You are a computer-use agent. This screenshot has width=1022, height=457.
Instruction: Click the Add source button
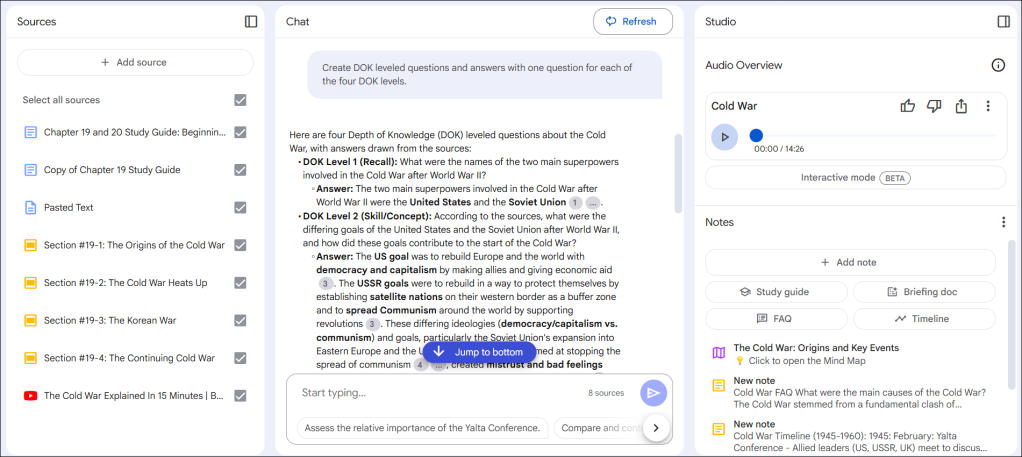135,62
